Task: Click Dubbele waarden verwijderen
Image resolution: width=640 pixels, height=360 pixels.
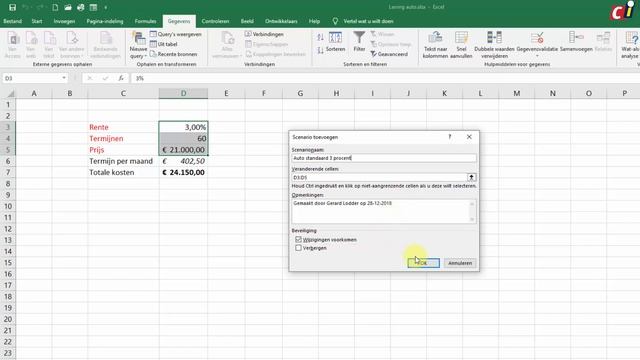Action: pos(494,45)
